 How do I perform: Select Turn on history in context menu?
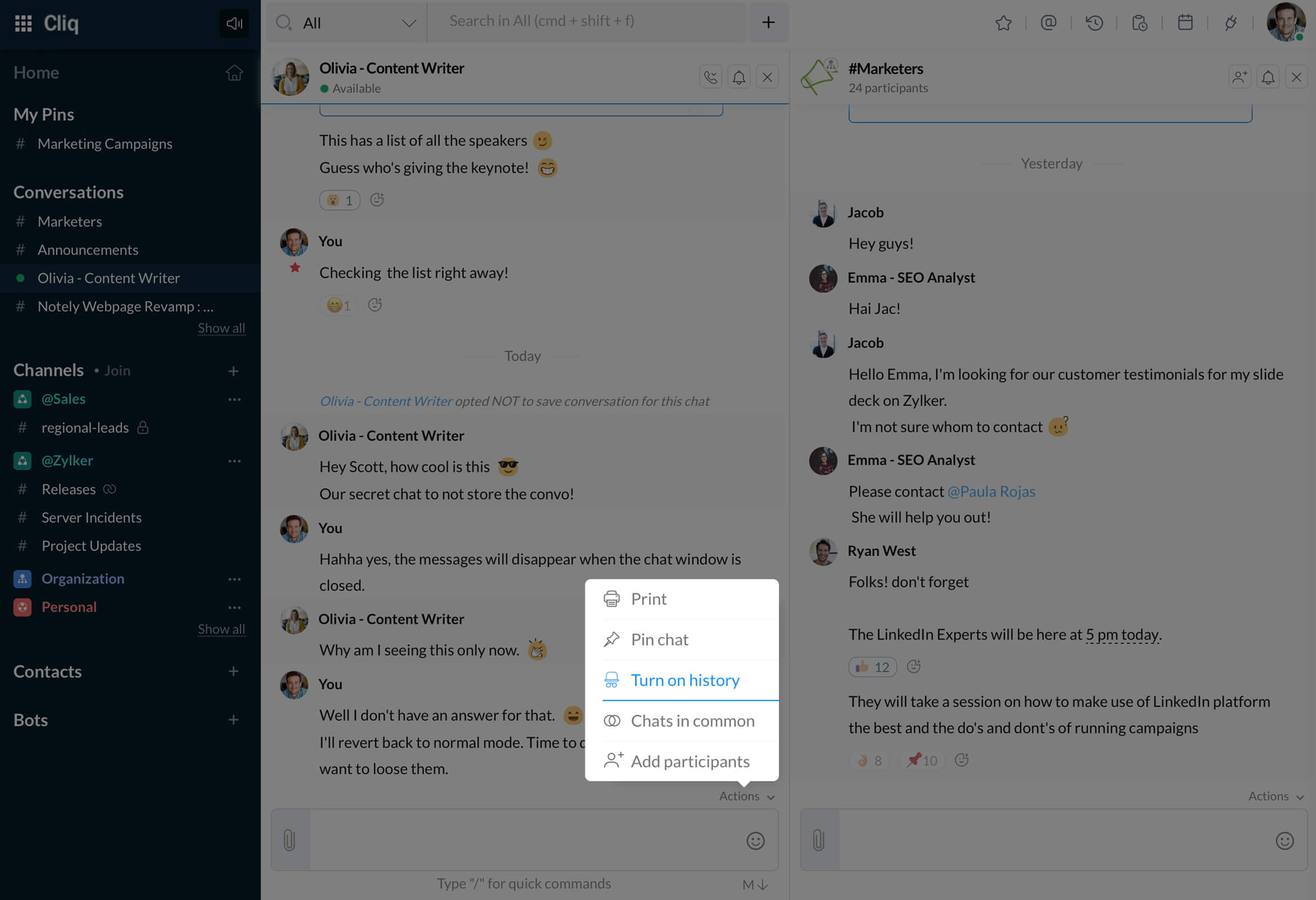coord(684,680)
